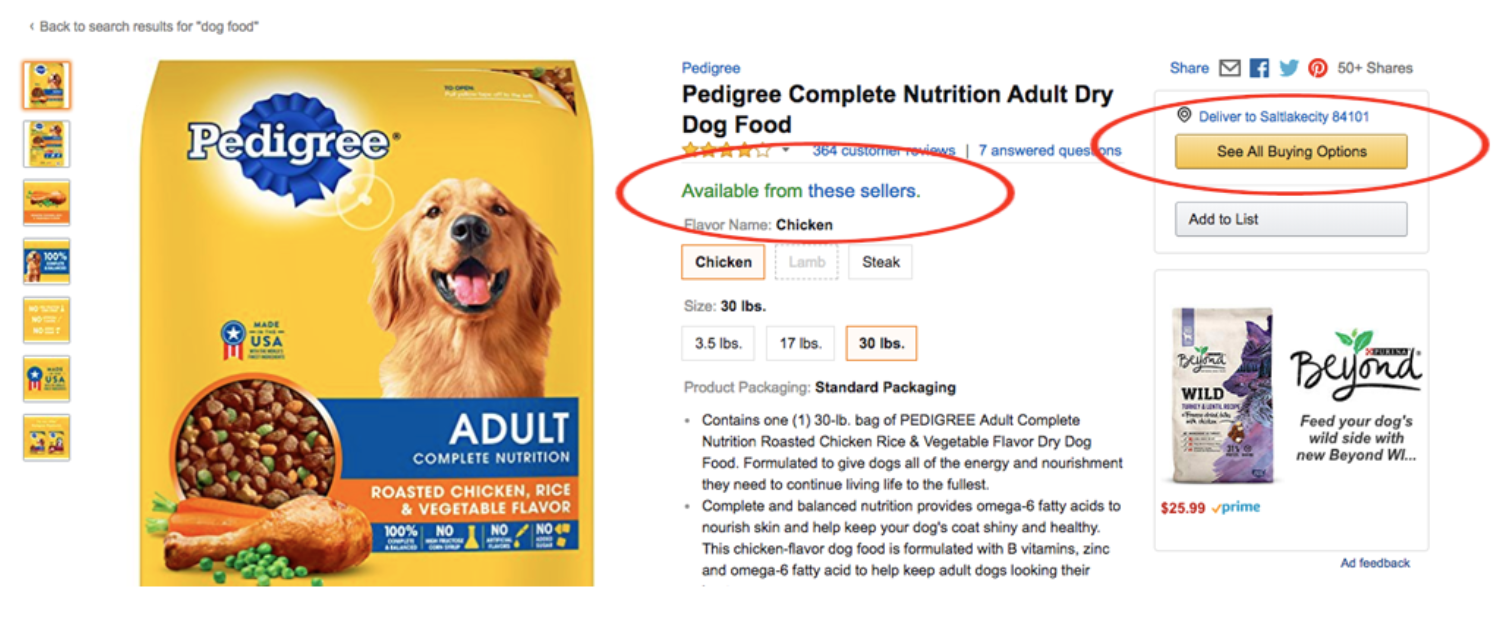1508x626 pixels.
Task: Choose the 17 lbs. size option
Action: coord(801,343)
